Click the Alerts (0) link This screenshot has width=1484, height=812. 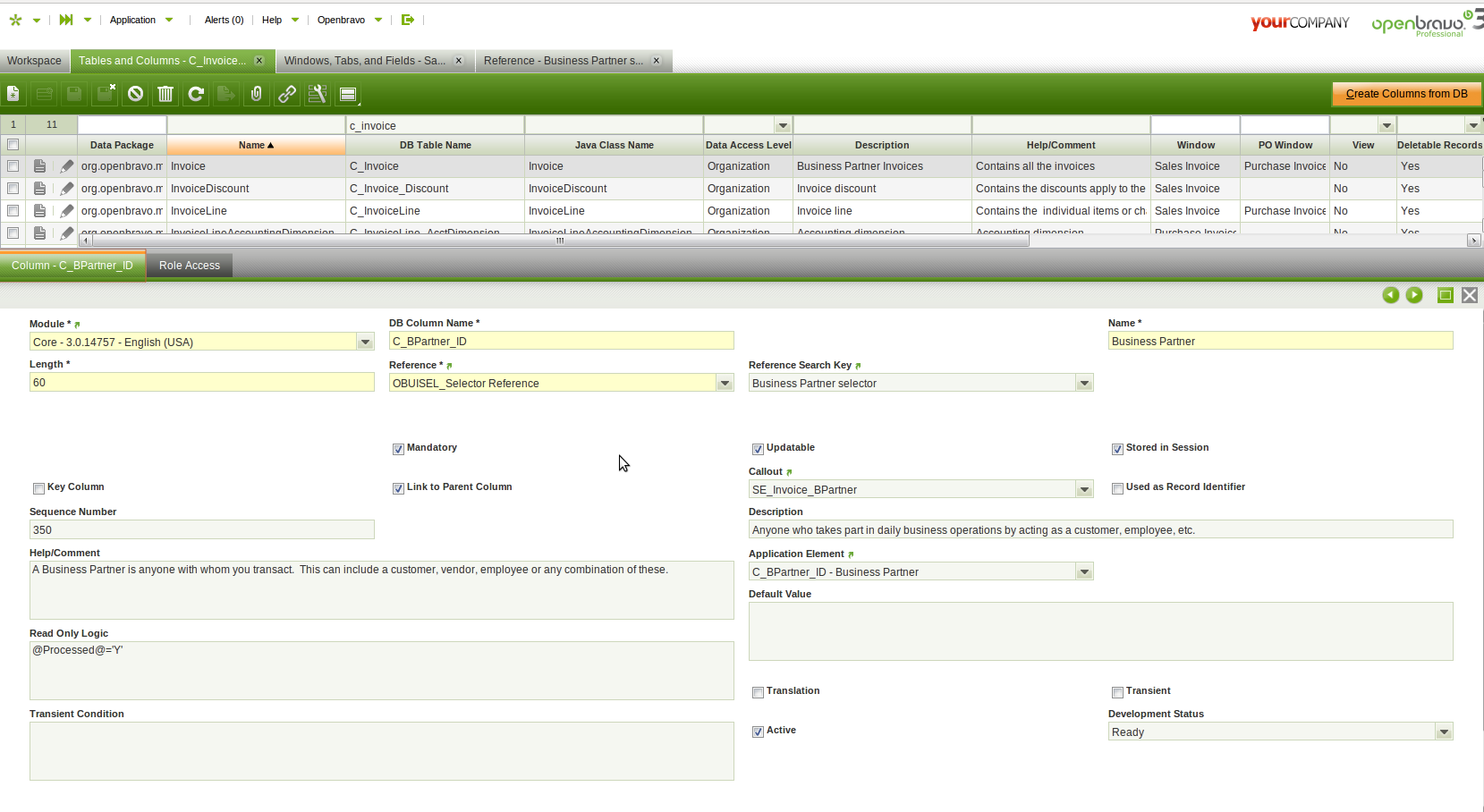click(x=224, y=20)
